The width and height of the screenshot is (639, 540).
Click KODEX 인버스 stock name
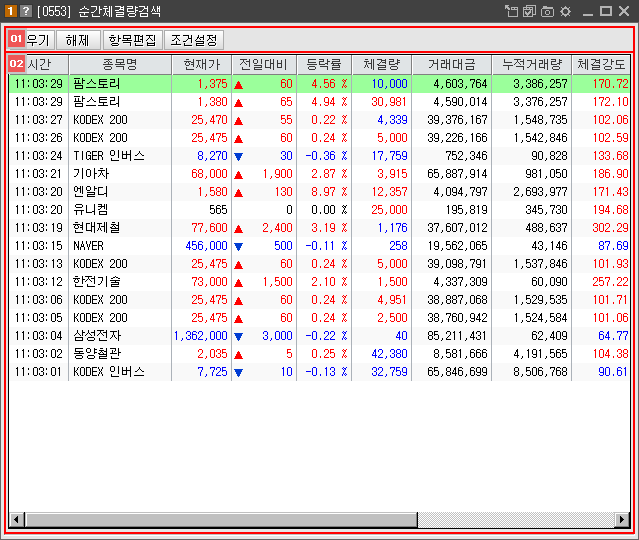point(109,372)
